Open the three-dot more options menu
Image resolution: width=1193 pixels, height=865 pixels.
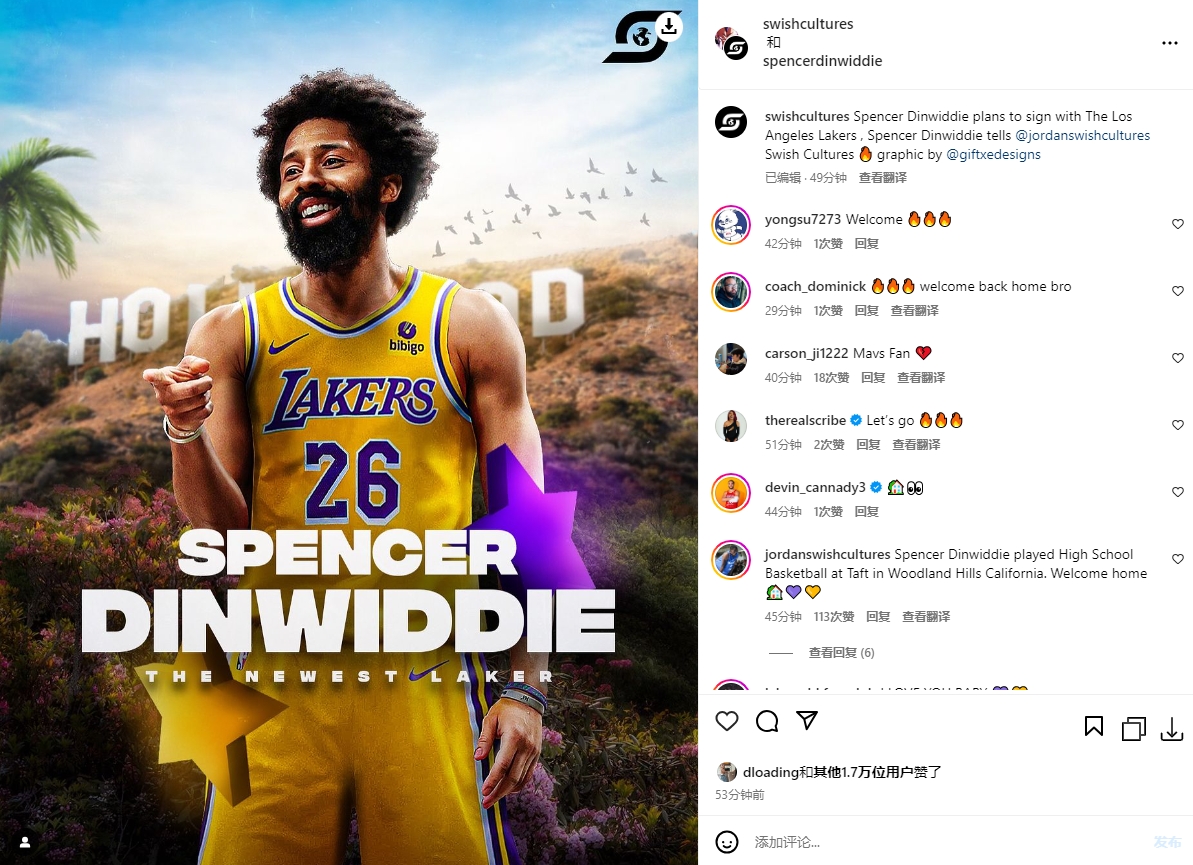tap(1169, 43)
